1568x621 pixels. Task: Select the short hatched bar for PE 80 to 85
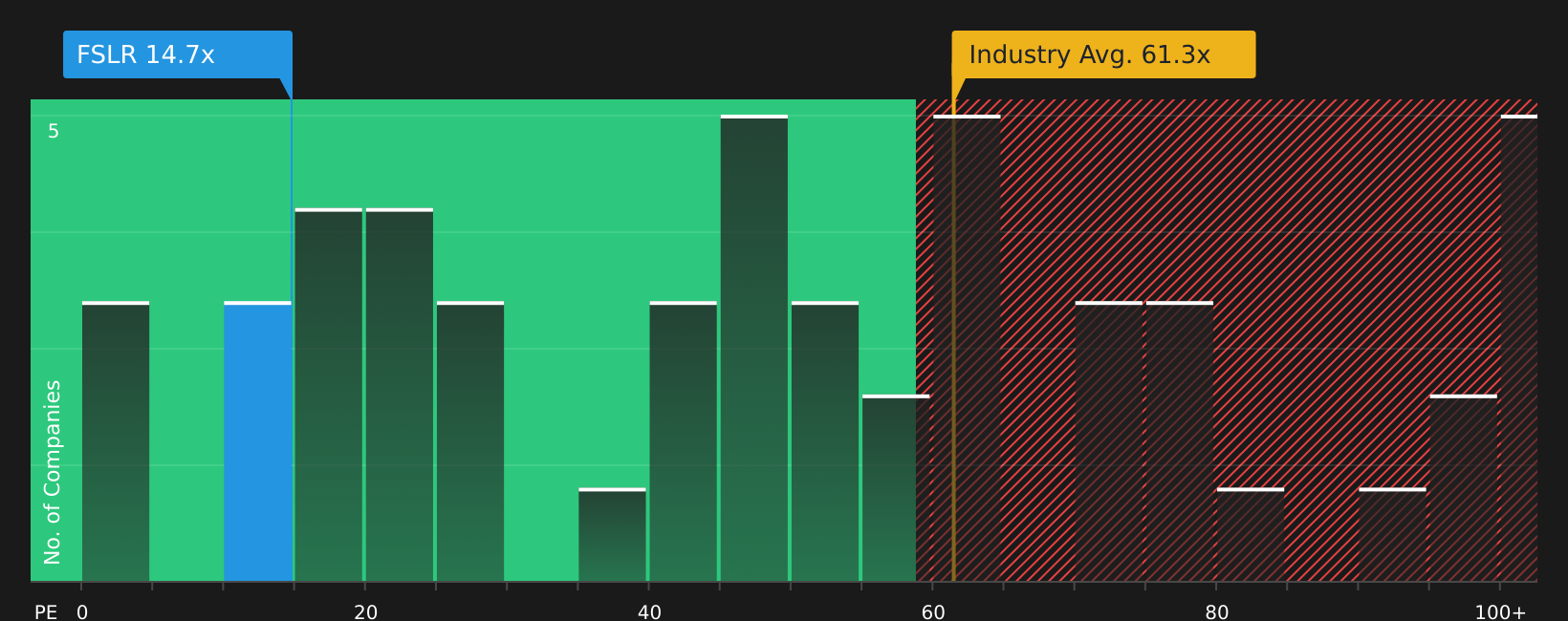(1251, 535)
